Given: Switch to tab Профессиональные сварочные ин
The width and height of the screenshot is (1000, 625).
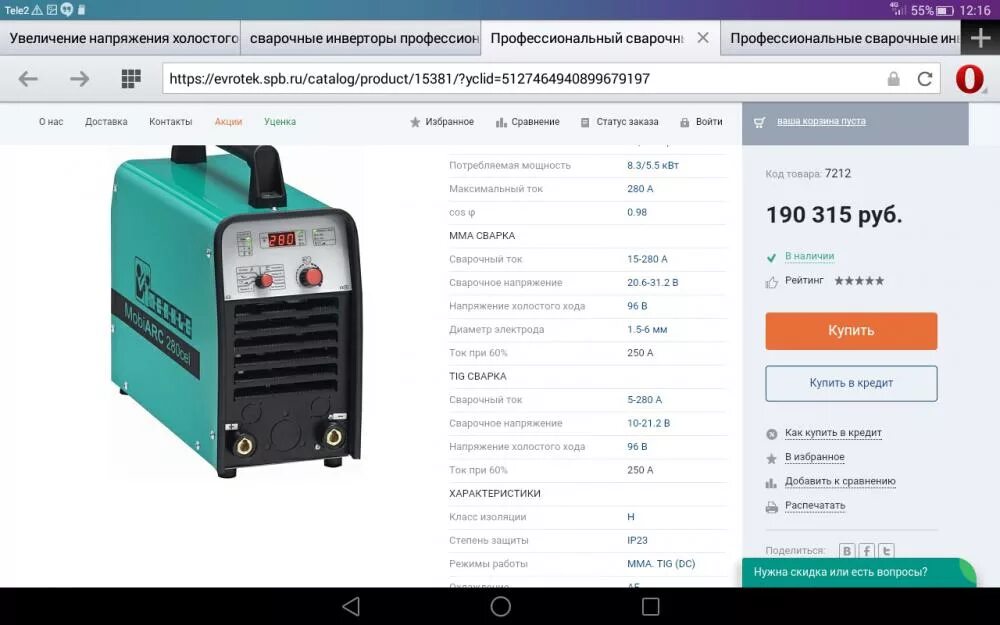Looking at the screenshot, I should pyautogui.click(x=841, y=38).
